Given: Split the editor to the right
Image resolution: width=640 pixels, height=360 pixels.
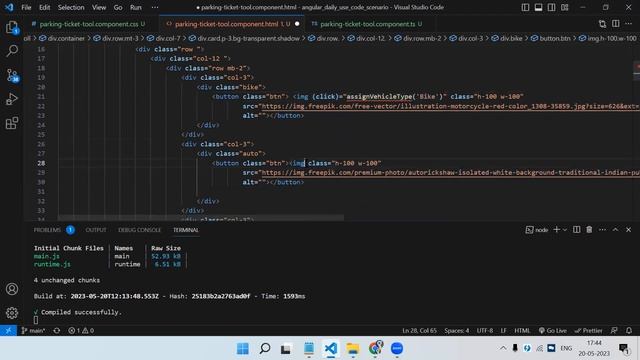Looking at the screenshot, I should 616,24.
